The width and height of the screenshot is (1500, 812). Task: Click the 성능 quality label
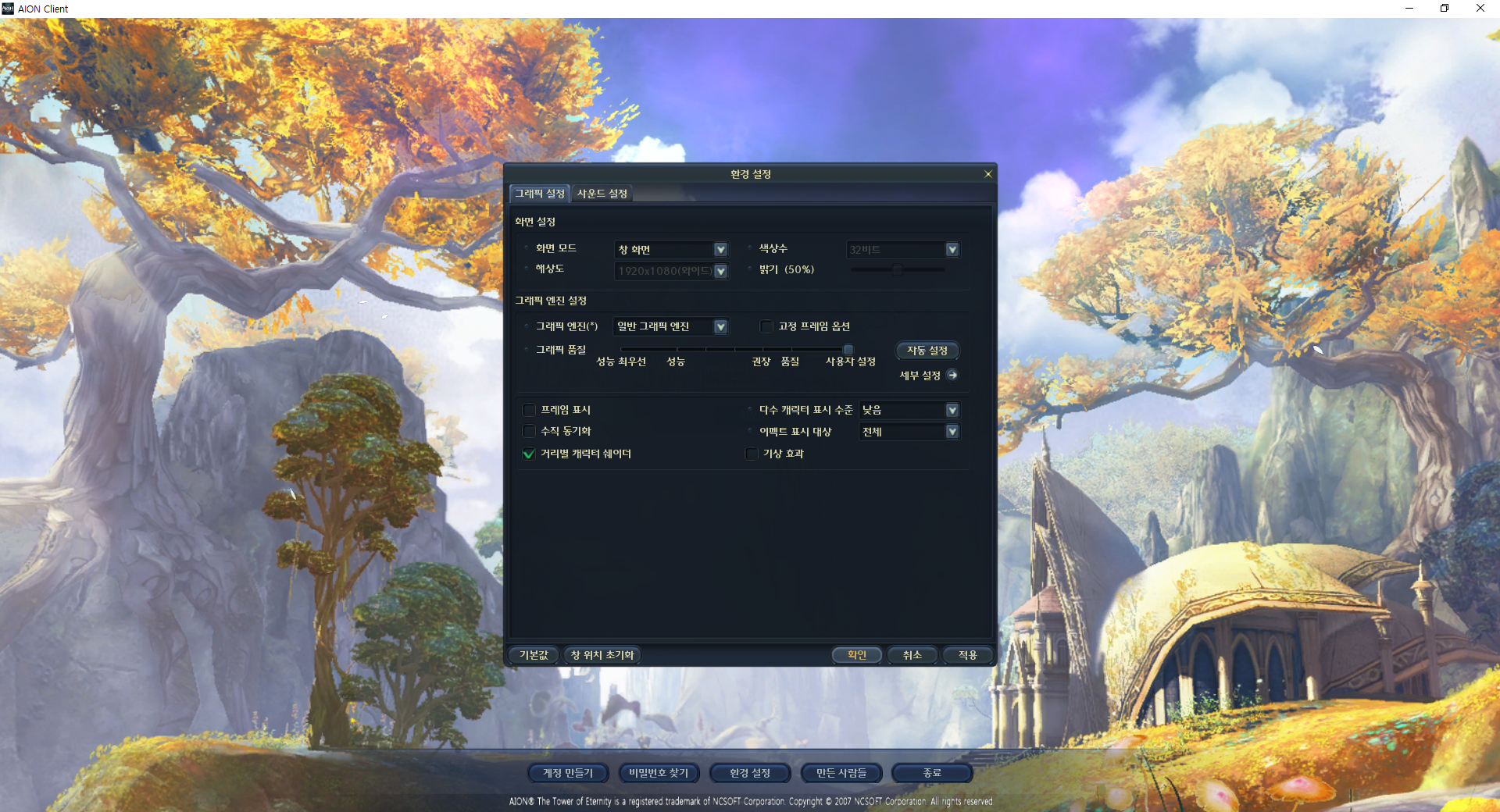pyautogui.click(x=676, y=361)
